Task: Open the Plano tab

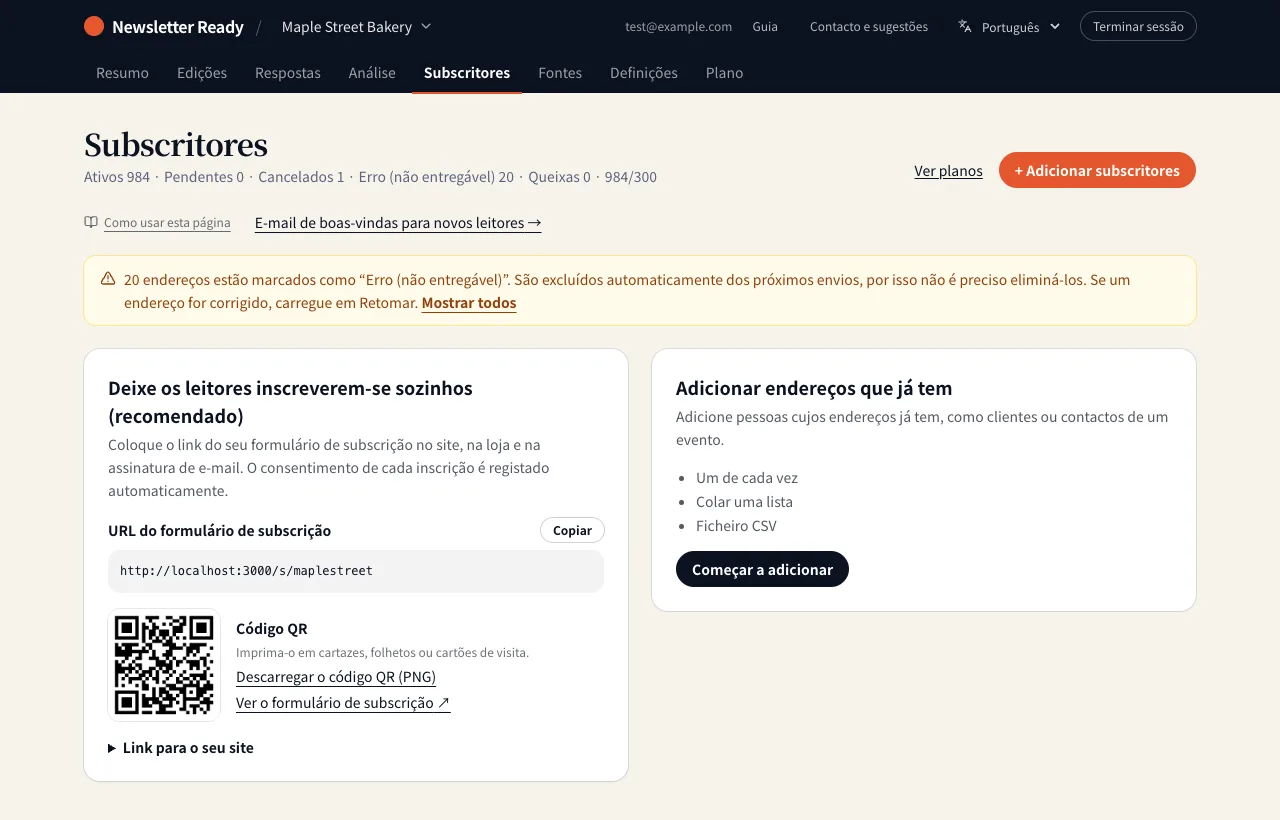Action: [724, 72]
